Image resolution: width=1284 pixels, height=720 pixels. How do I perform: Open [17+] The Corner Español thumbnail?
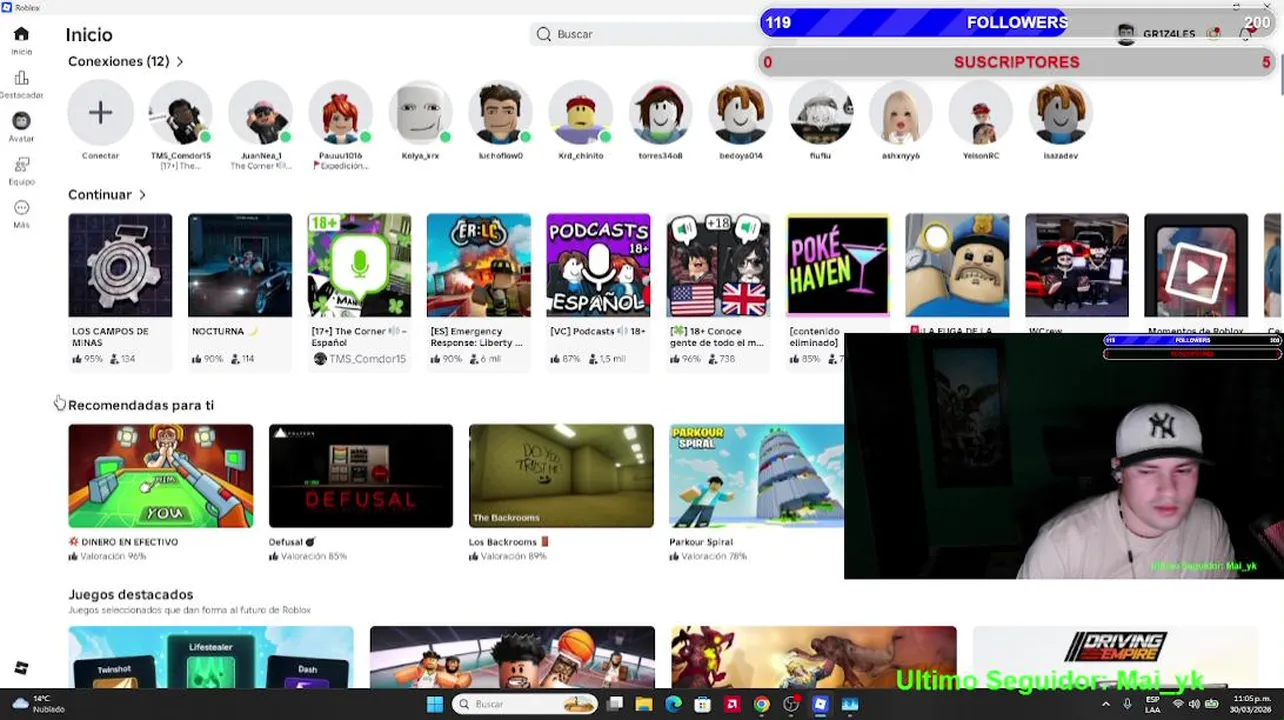coord(359,265)
